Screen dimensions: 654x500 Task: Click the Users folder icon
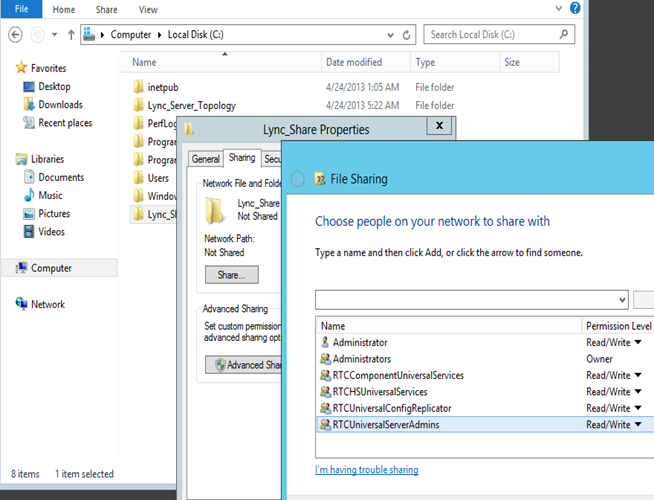point(138,178)
